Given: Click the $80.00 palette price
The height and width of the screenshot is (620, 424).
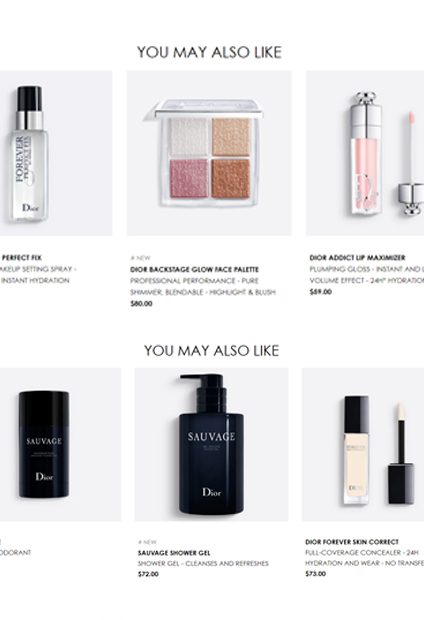Looking at the screenshot, I should 141,304.
